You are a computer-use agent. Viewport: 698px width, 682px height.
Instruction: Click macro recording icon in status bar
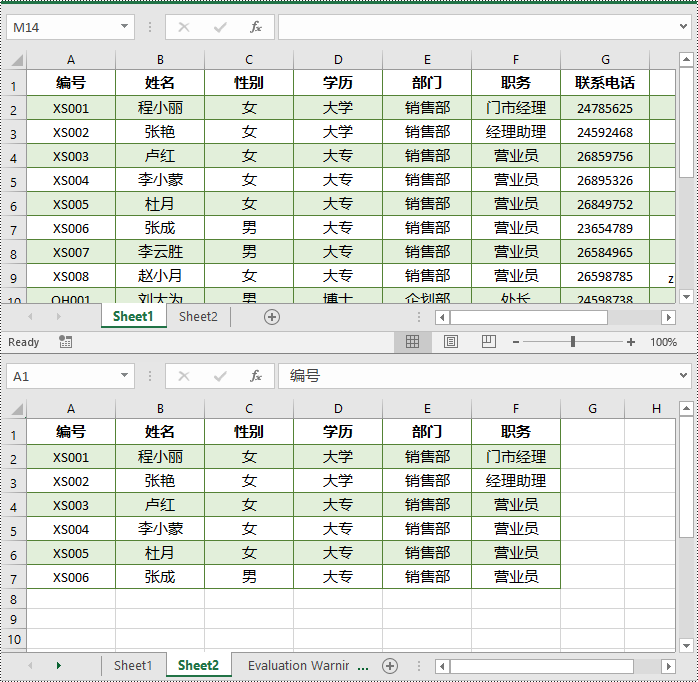tap(65, 342)
